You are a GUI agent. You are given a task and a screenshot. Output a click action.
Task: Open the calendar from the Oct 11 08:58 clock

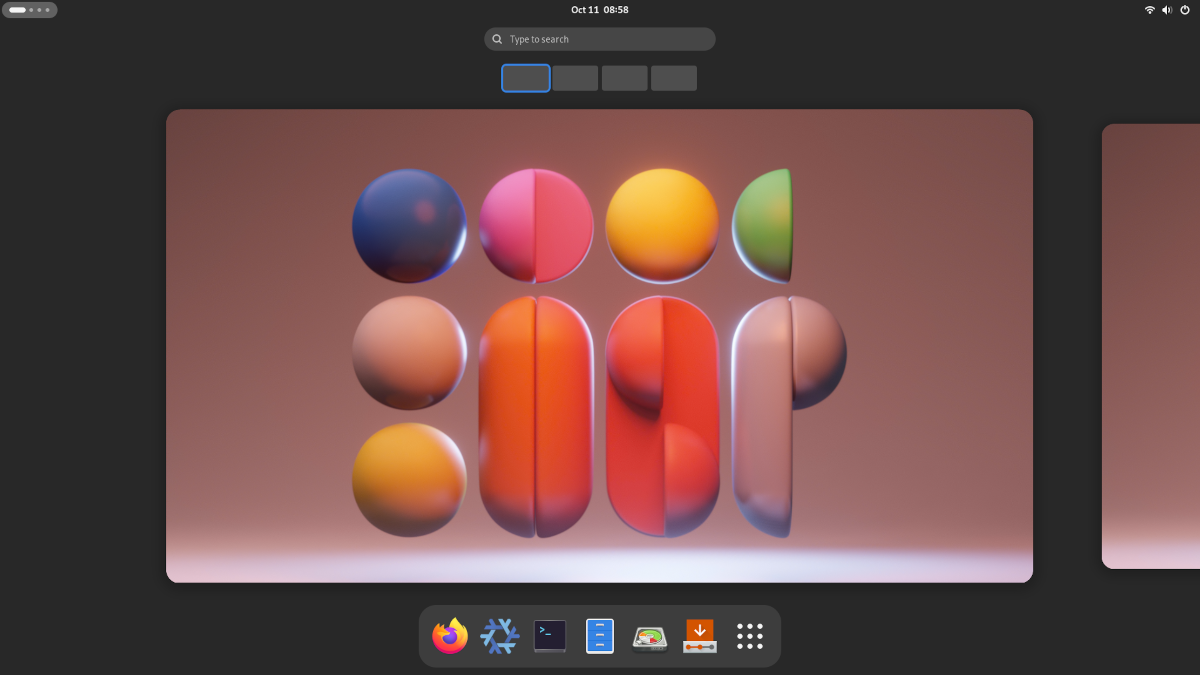[600, 10]
